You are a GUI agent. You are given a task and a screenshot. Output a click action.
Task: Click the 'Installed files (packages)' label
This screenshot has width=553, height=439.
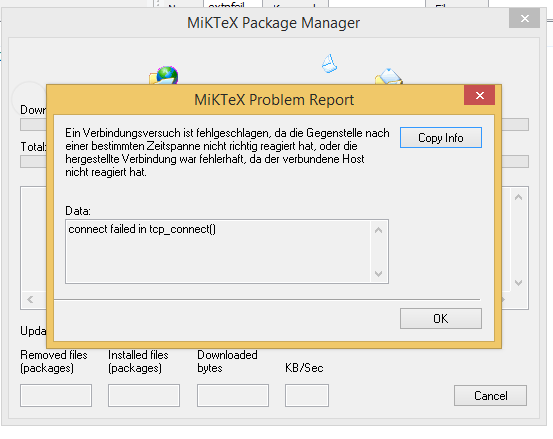pyautogui.click(x=138, y=361)
